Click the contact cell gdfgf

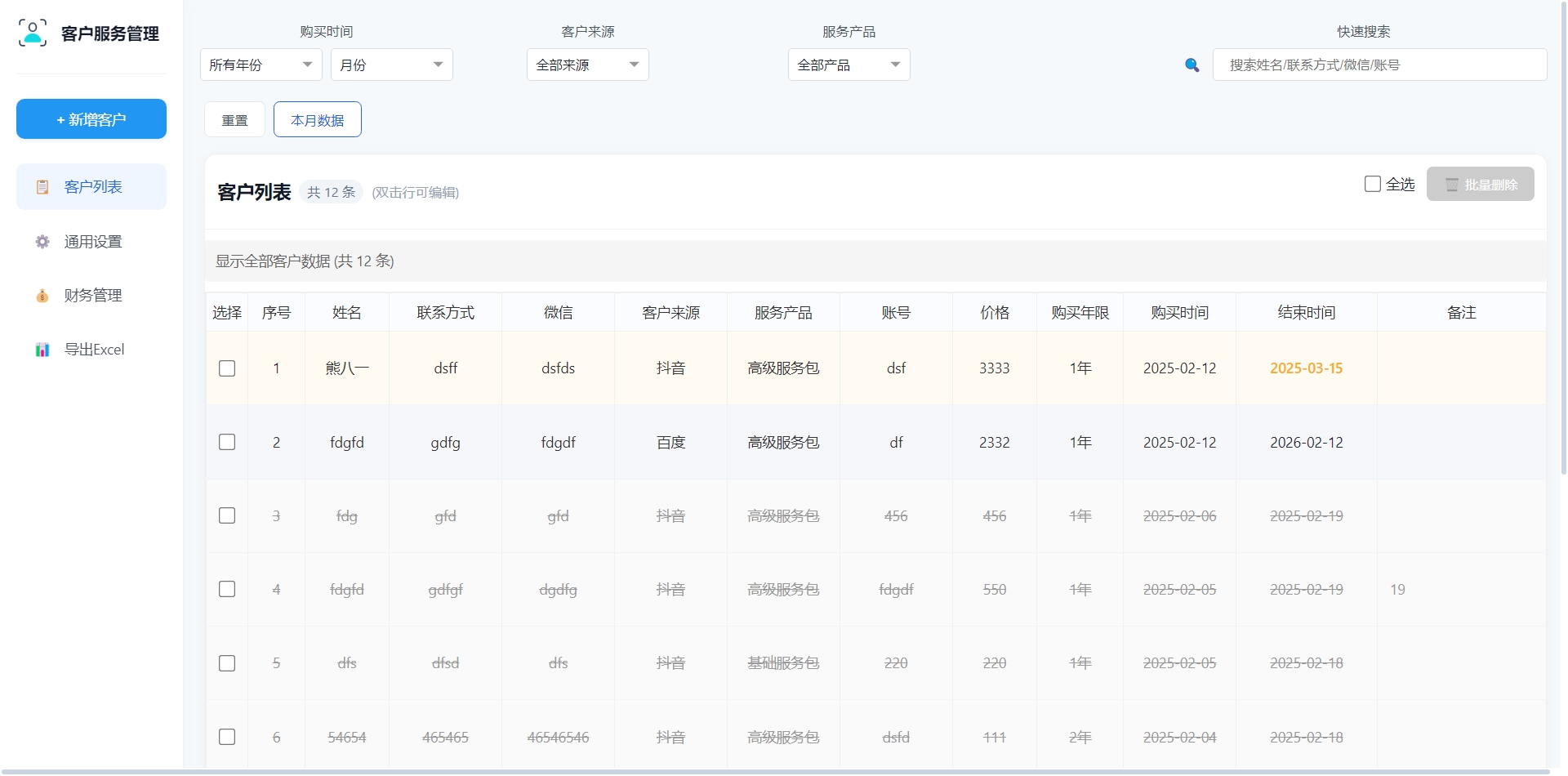[x=446, y=589]
